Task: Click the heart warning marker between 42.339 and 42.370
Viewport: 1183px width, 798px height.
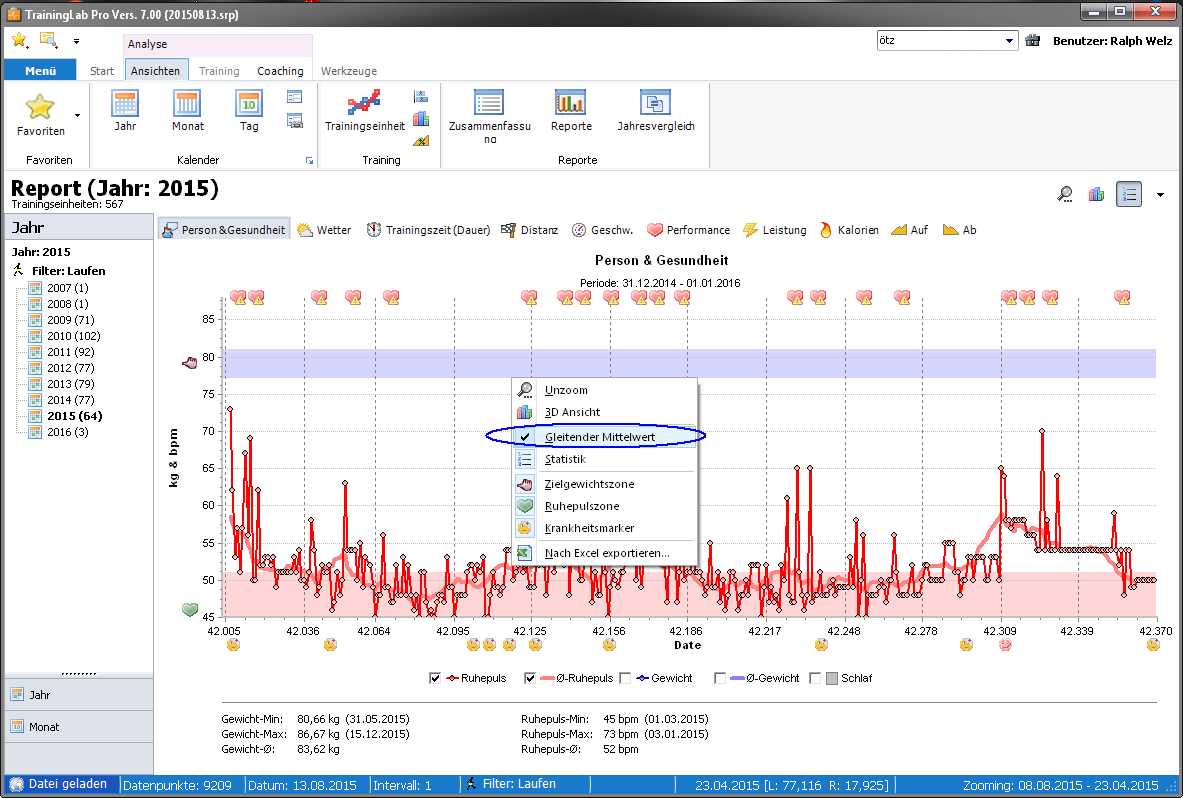Action: tap(1123, 298)
